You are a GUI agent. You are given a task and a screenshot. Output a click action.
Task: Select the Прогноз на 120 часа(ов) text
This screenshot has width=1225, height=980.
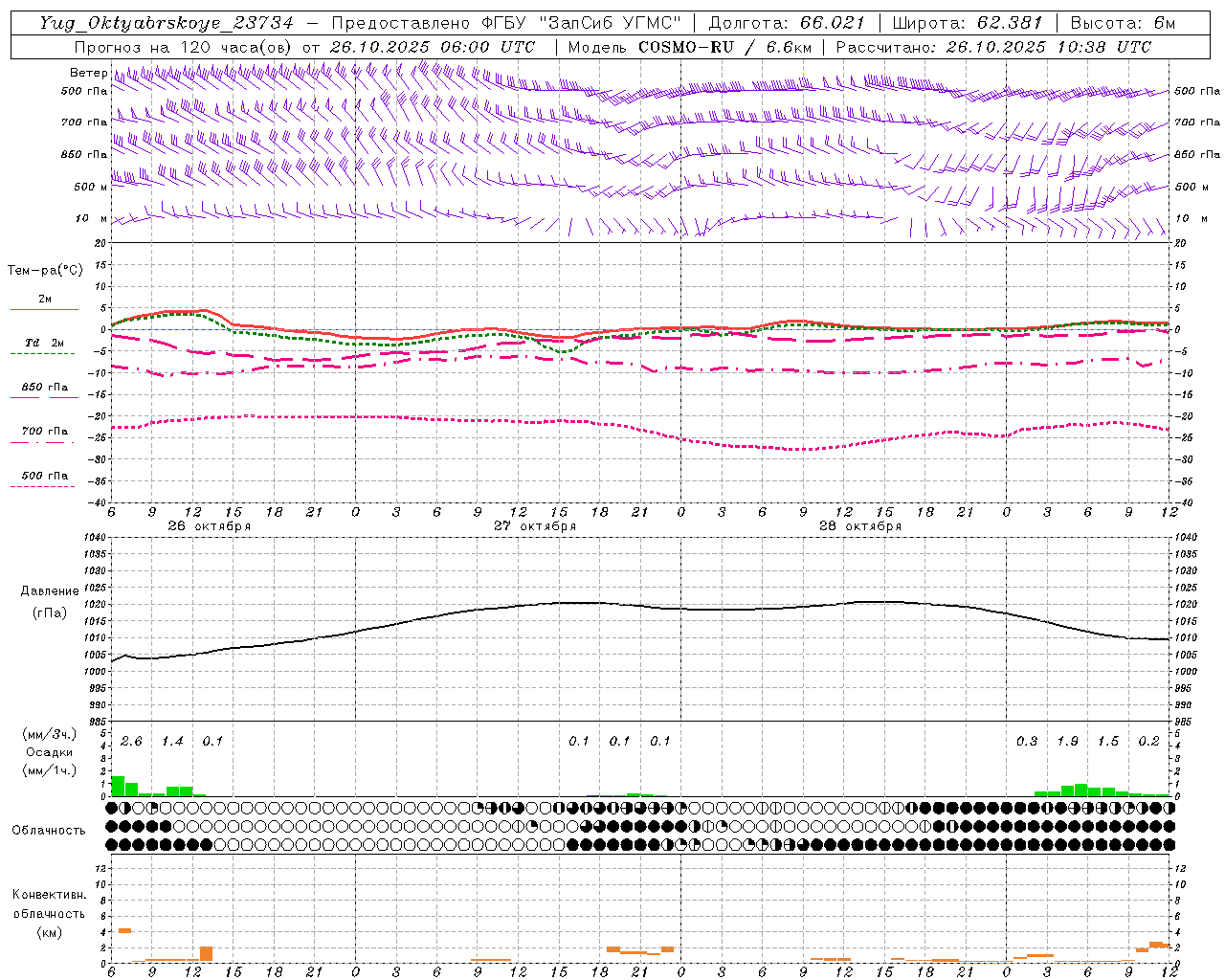pyautogui.click(x=183, y=47)
